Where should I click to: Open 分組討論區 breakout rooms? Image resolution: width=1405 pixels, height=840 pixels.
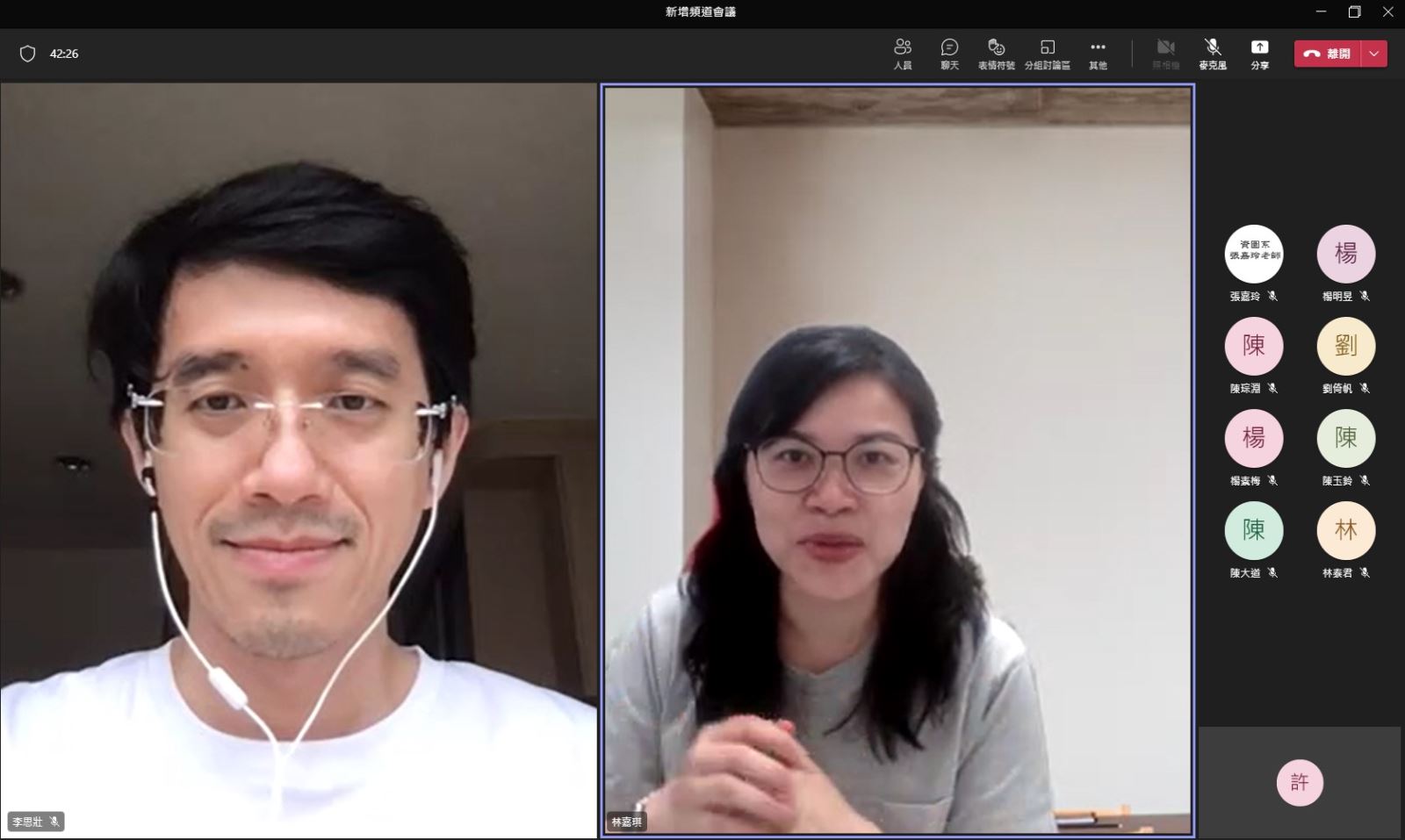(x=1047, y=53)
